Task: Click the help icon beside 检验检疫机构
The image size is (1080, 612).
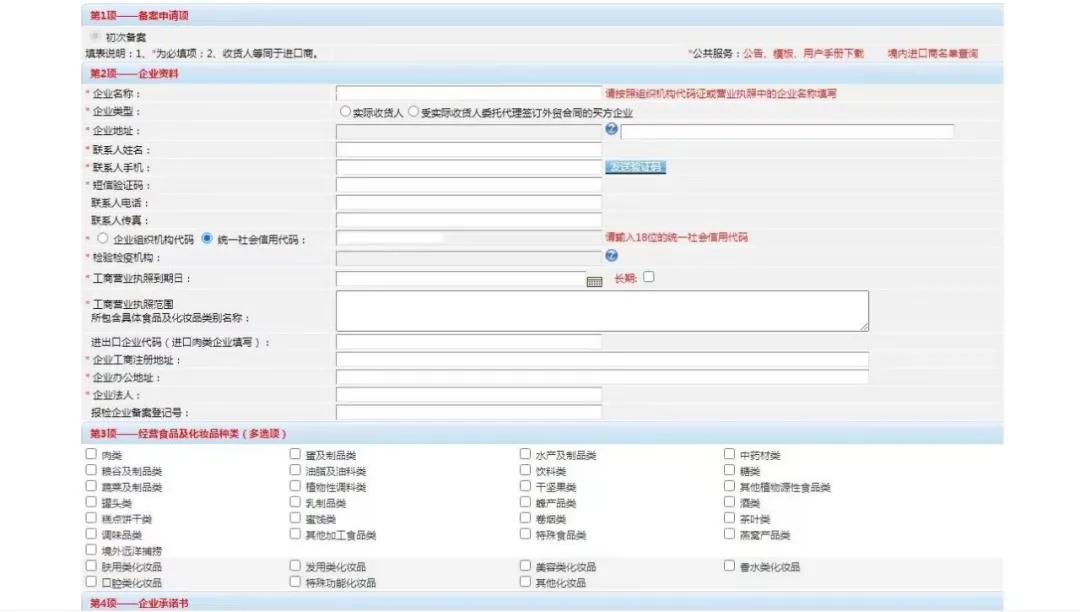Action: point(611,256)
